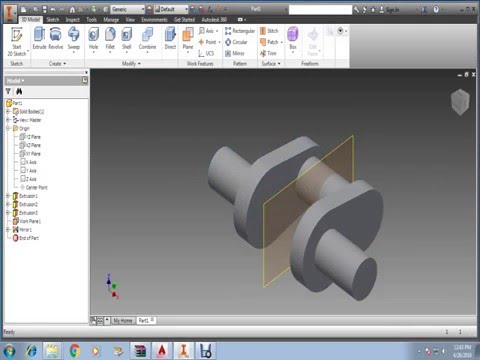The image size is (480, 360).
Task: Open the Get Started tab
Action: click(x=184, y=20)
